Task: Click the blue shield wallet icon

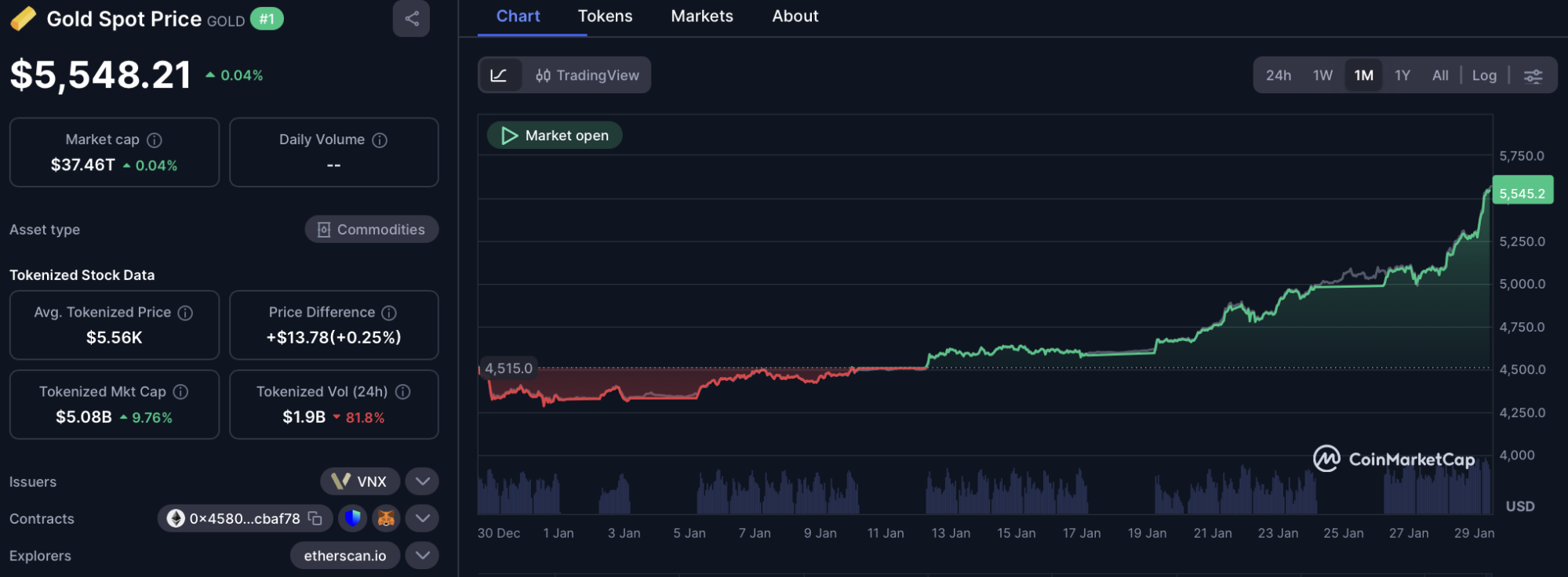Action: tap(353, 518)
